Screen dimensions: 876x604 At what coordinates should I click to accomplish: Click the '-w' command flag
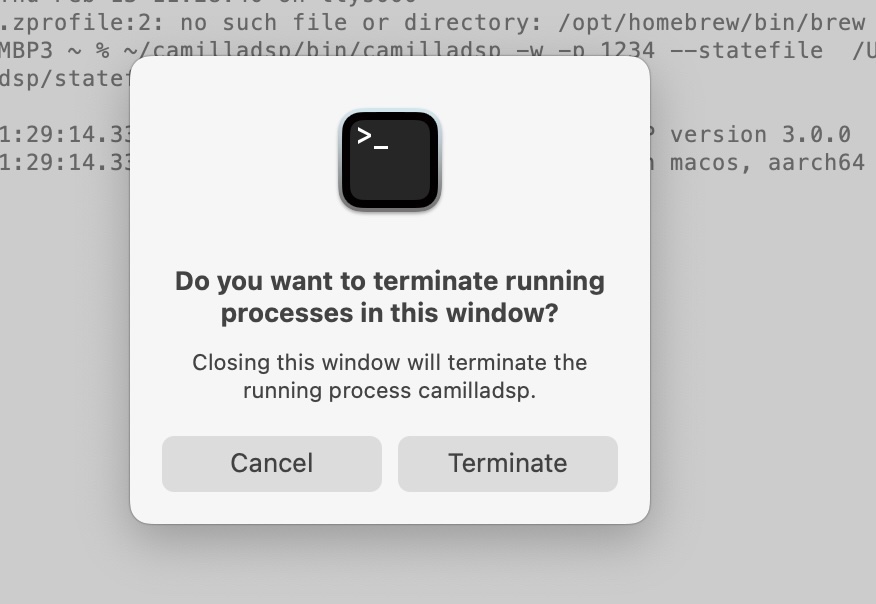530,51
